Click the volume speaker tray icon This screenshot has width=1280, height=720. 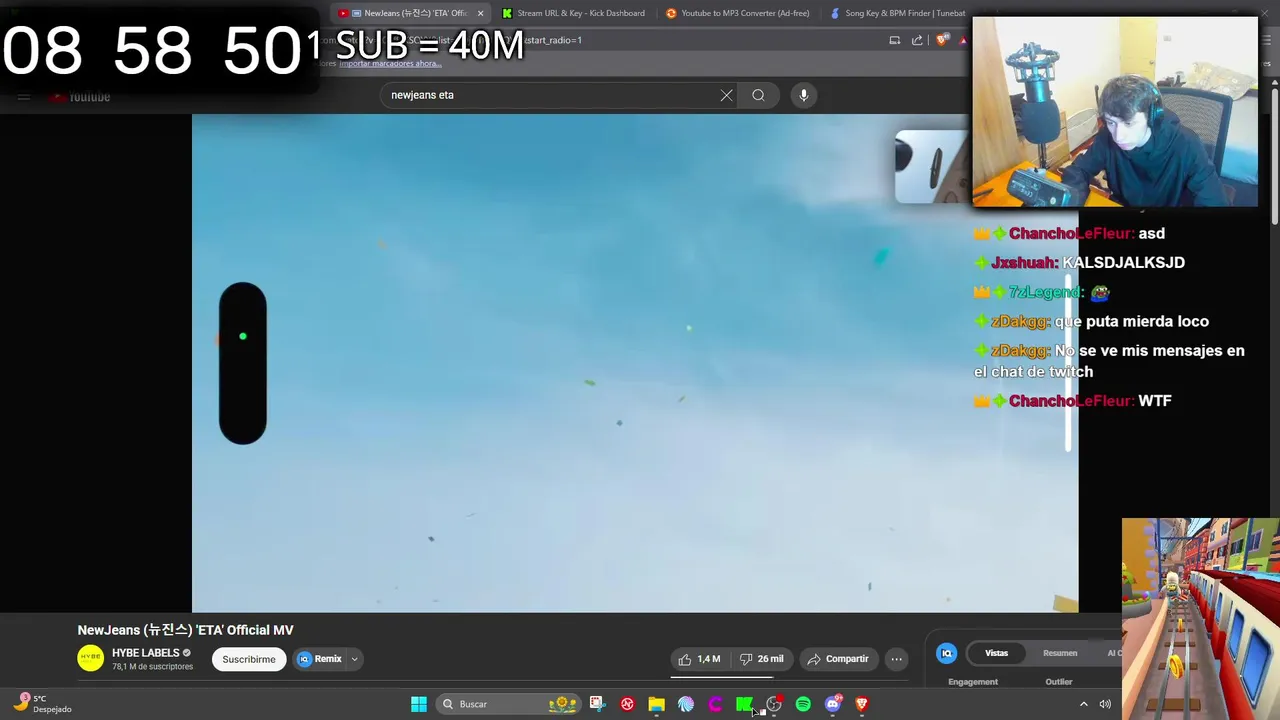click(x=1105, y=704)
